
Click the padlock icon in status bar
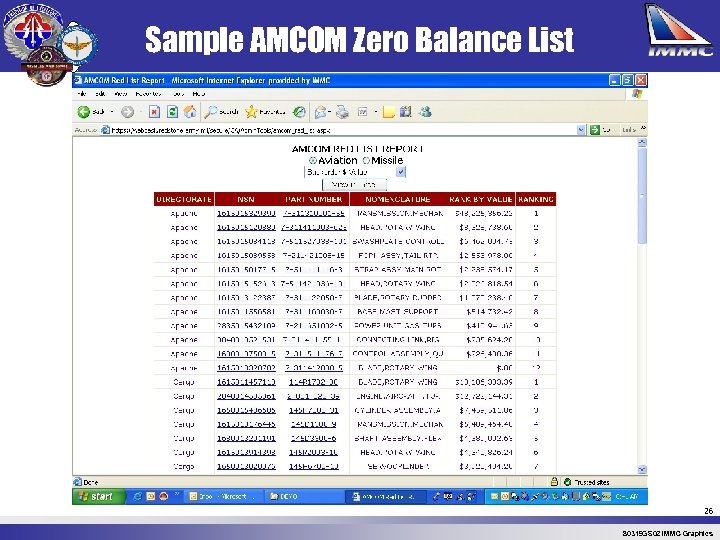[x=554, y=482]
